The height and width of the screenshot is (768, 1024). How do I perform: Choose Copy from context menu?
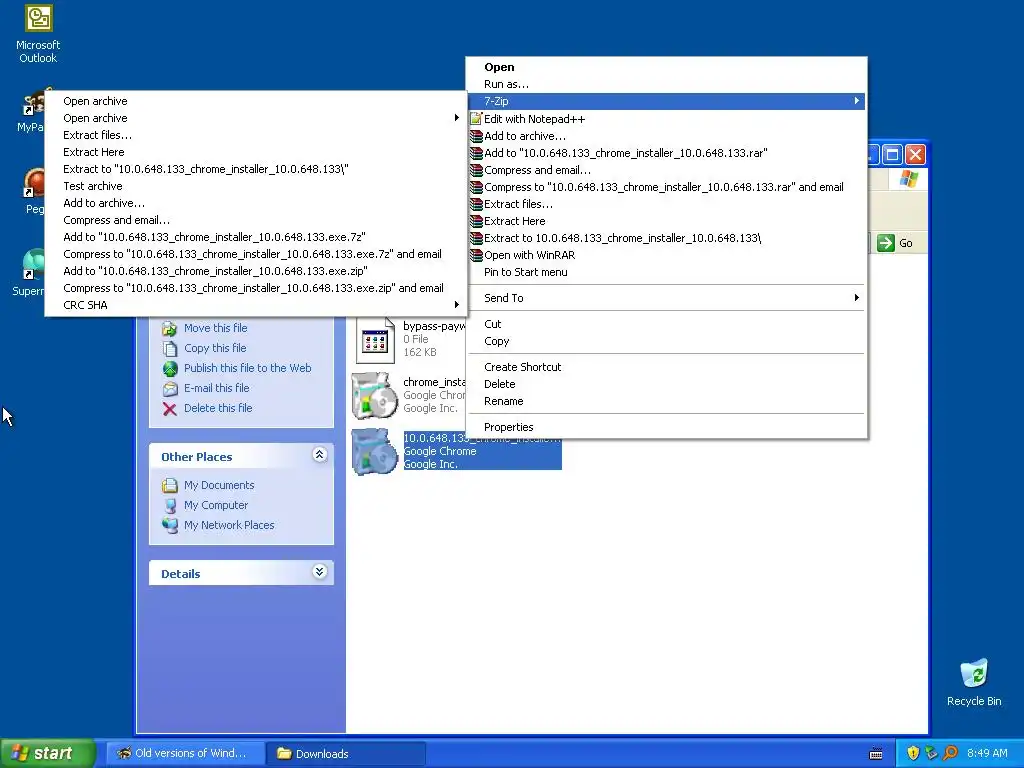pyautogui.click(x=667, y=341)
